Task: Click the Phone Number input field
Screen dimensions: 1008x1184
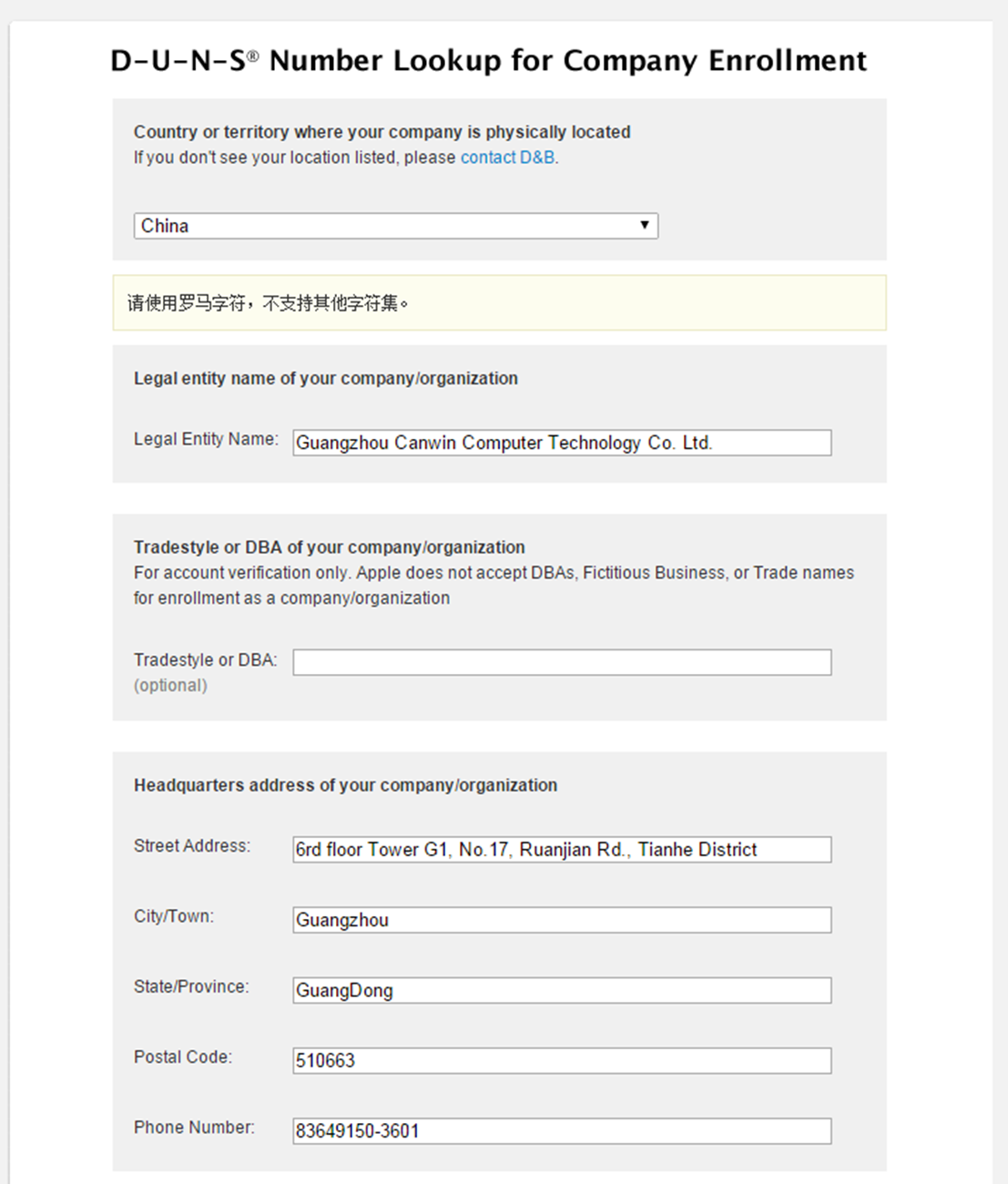Action: (x=562, y=1130)
